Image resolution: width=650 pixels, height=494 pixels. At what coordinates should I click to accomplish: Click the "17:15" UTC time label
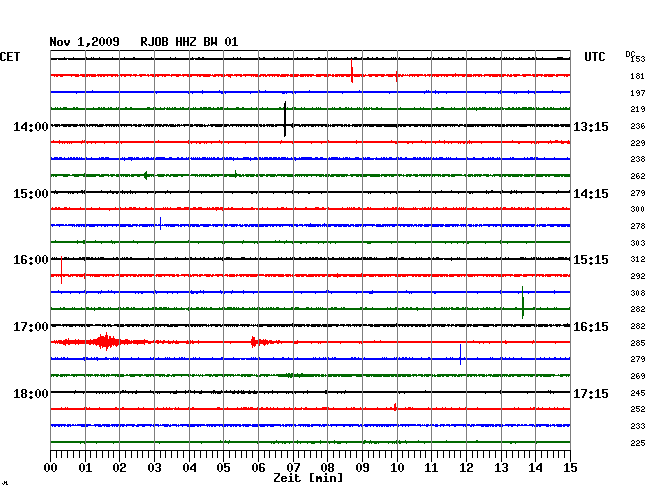(x=591, y=394)
